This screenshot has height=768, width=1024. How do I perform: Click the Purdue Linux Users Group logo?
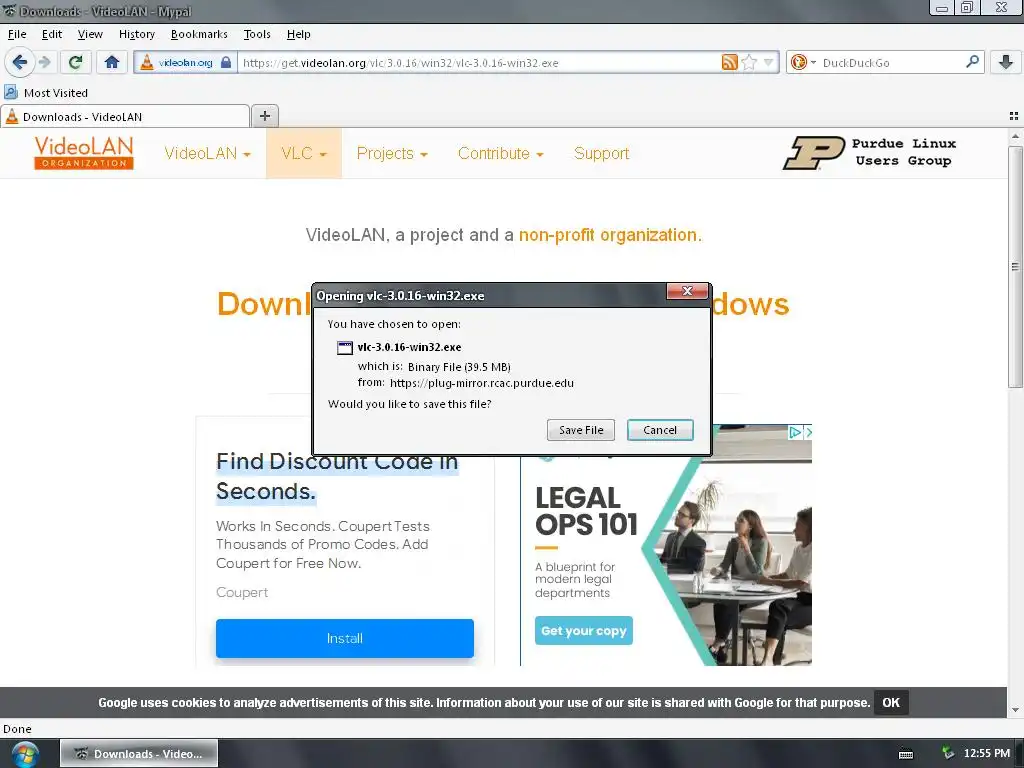click(870, 153)
